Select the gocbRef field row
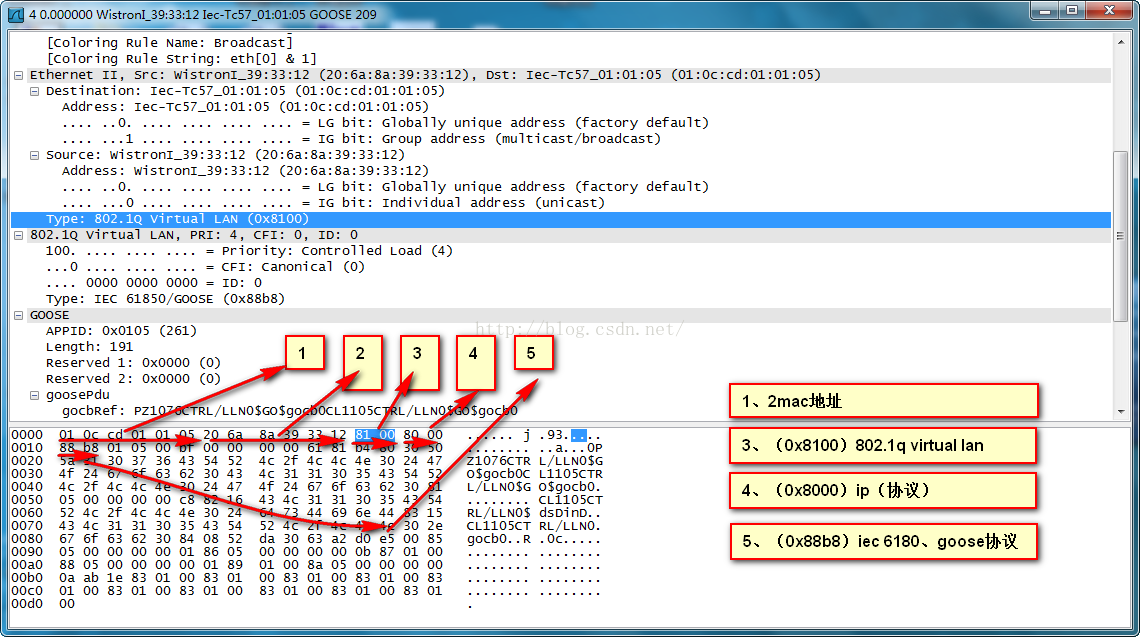 289,411
